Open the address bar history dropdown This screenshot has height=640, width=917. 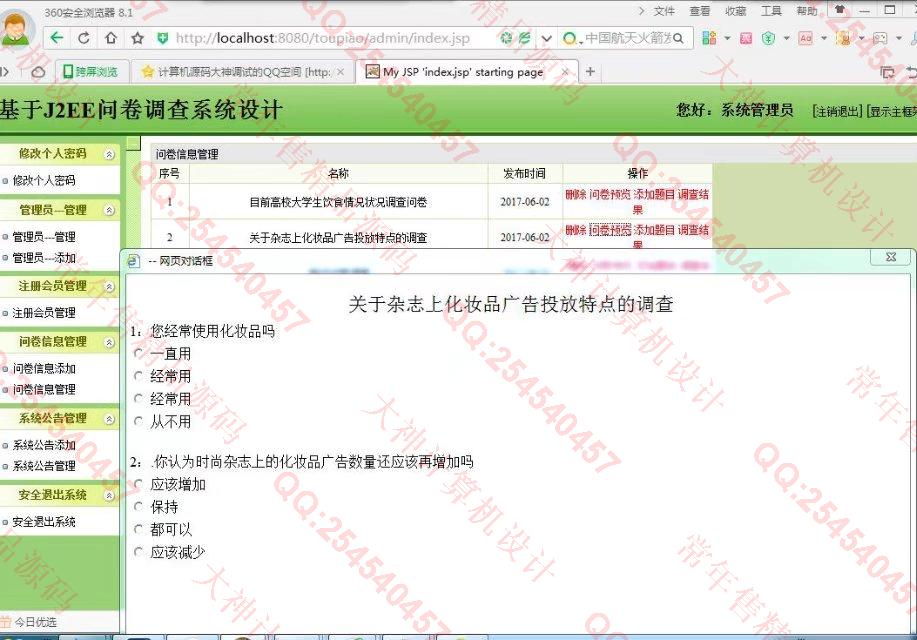pos(546,39)
